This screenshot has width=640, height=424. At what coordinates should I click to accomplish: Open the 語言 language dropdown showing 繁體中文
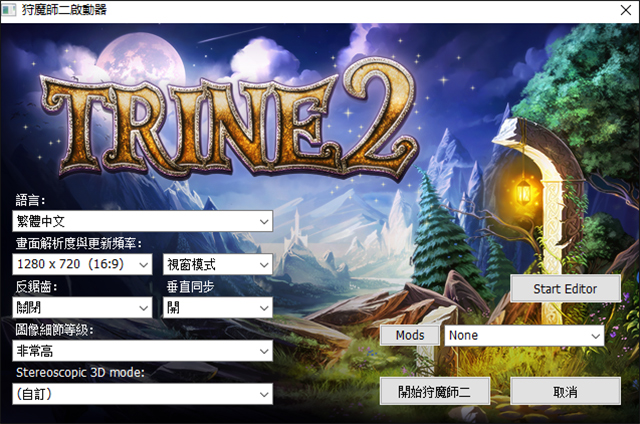[142, 221]
